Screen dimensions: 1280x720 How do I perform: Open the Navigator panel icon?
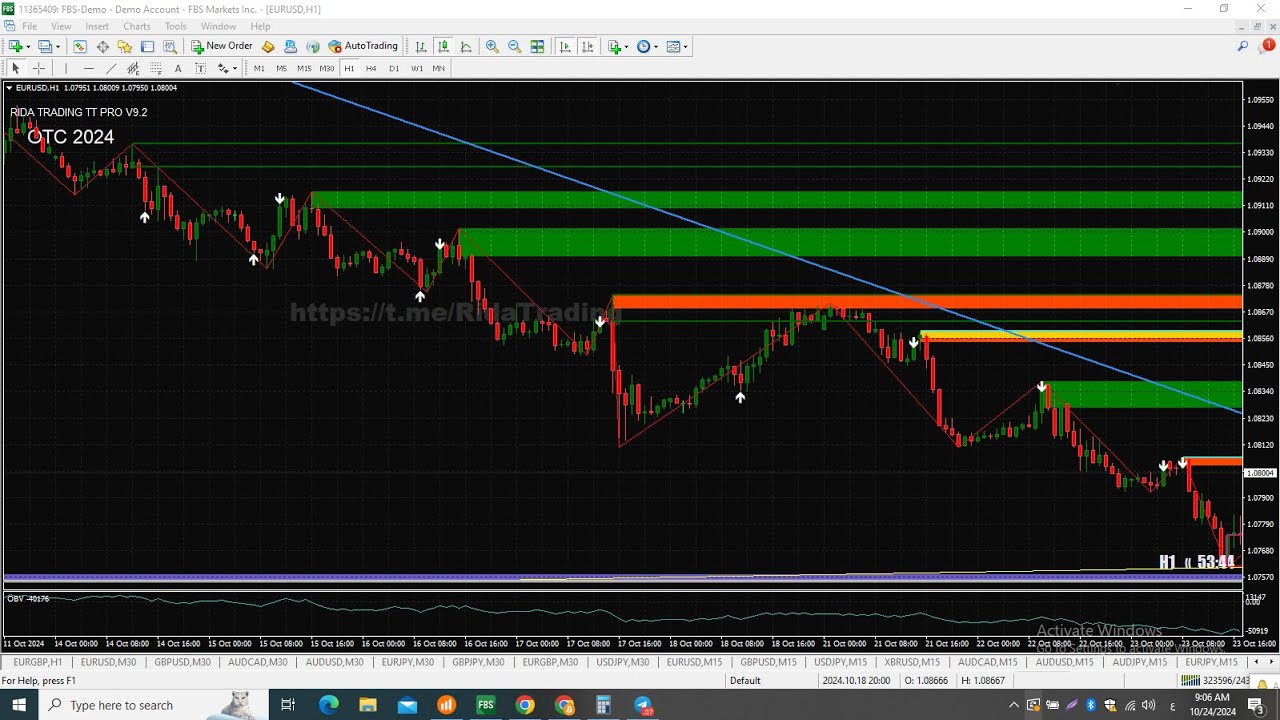click(x=124, y=46)
